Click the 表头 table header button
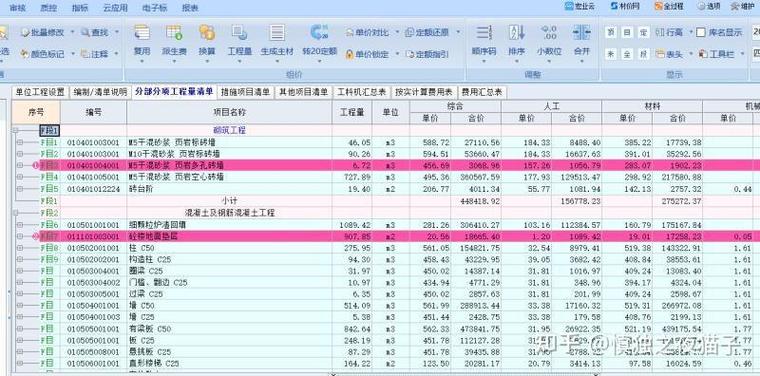The width and height of the screenshot is (760, 376). click(669, 54)
